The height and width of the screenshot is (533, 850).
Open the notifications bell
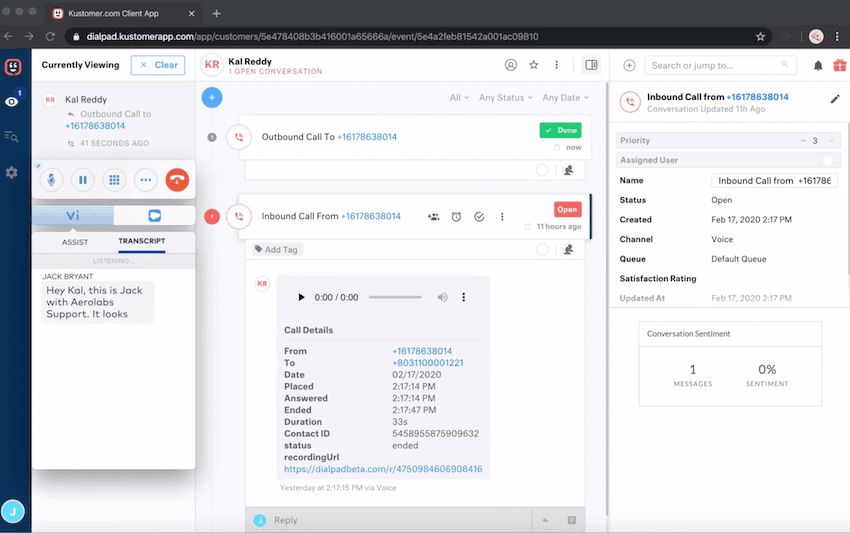pos(818,66)
